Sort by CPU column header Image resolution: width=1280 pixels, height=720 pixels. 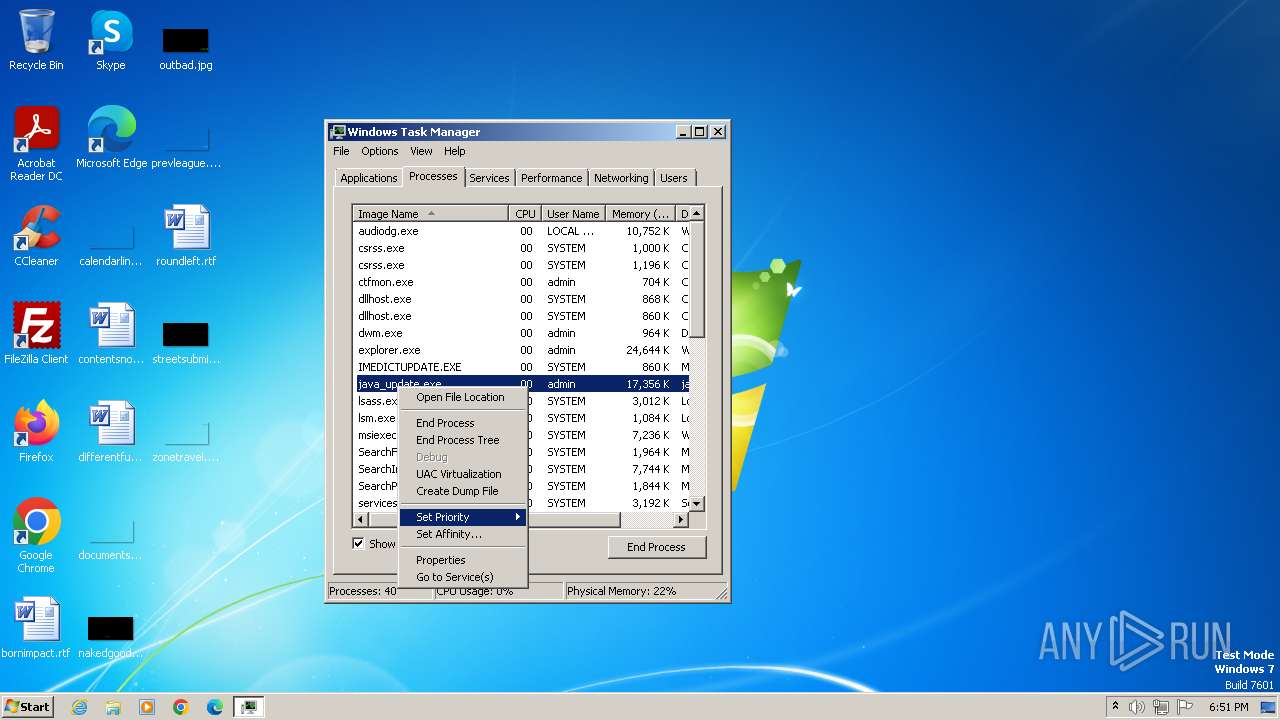(525, 214)
